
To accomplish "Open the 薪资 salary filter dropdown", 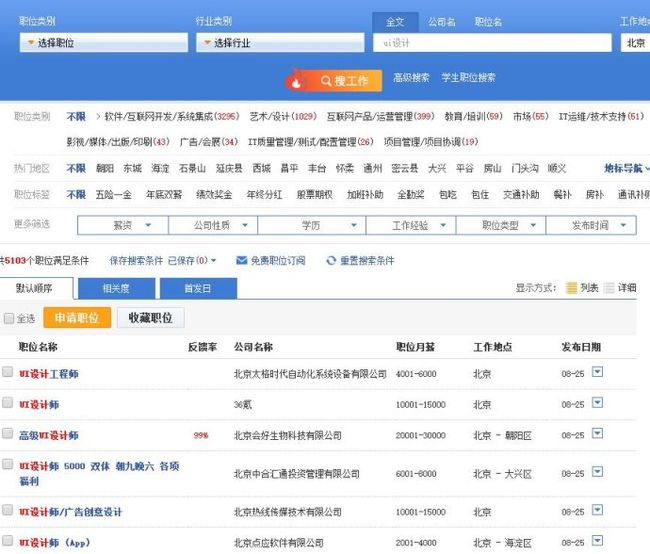I will click(123, 225).
